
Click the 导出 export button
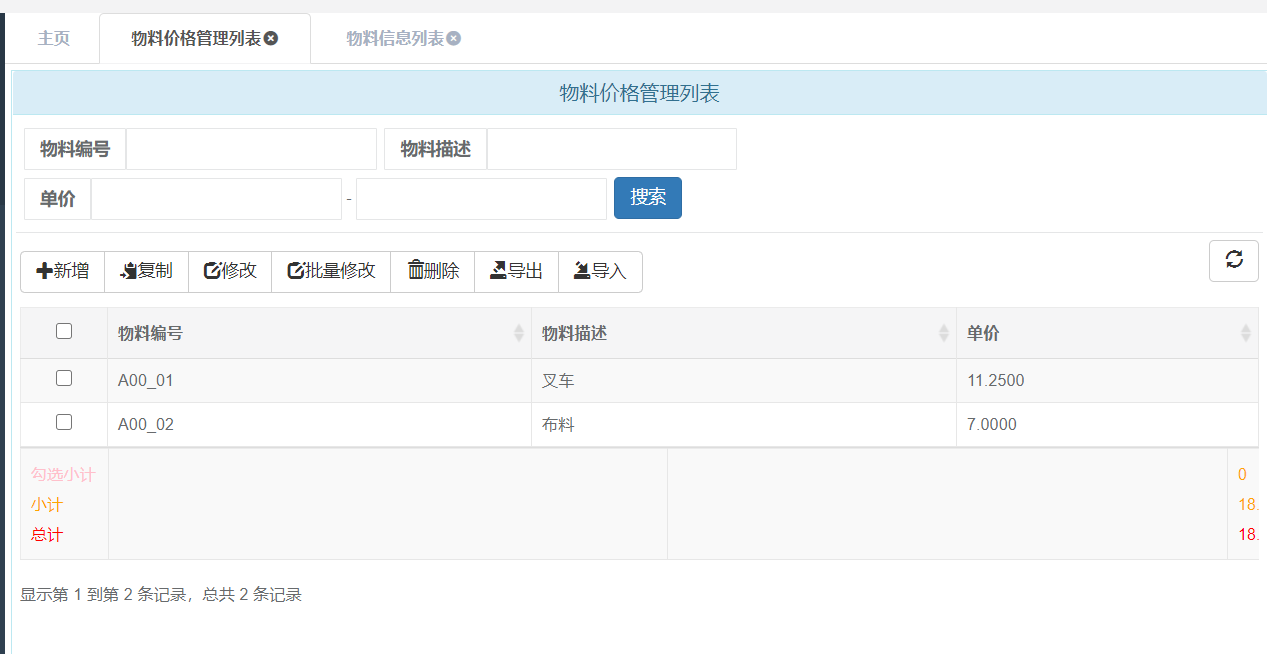pyautogui.click(x=516, y=271)
